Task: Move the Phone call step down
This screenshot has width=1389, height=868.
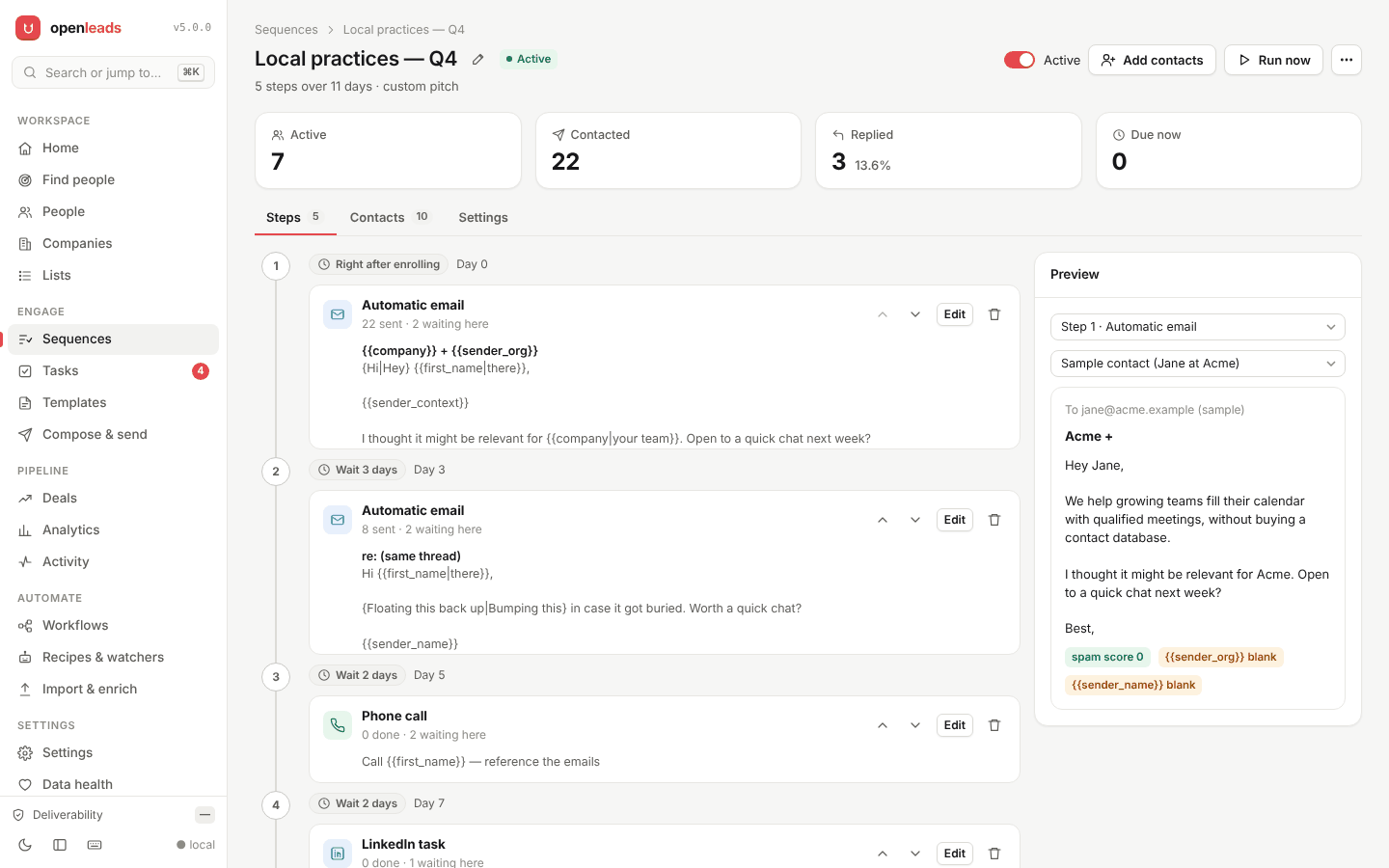Action: pos(915,725)
